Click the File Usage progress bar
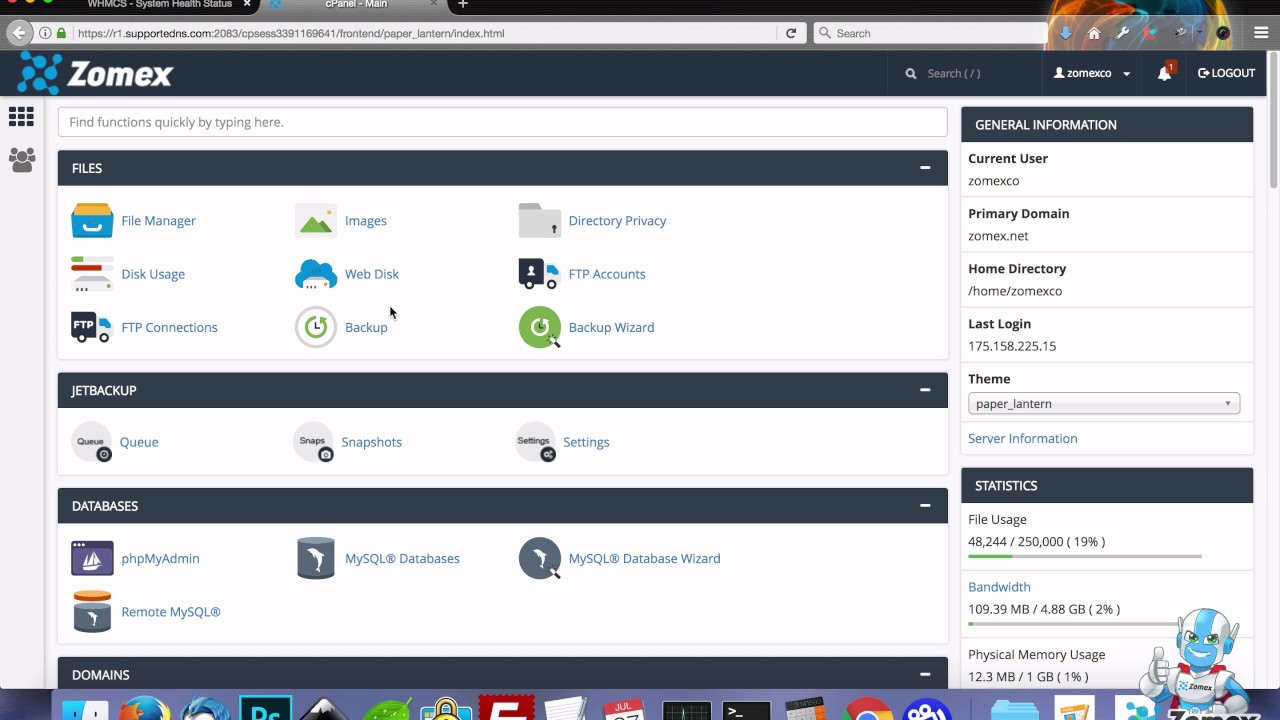The image size is (1280, 720). coord(1085,556)
